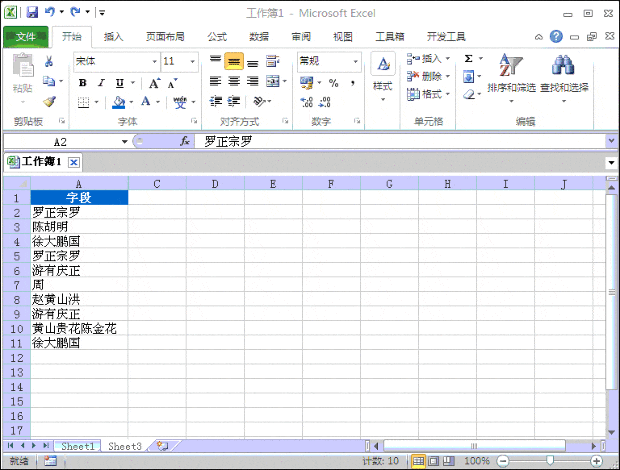Image resolution: width=620 pixels, height=470 pixels.
Task: Expand number format dropdown 常规
Action: pyautogui.click(x=355, y=62)
